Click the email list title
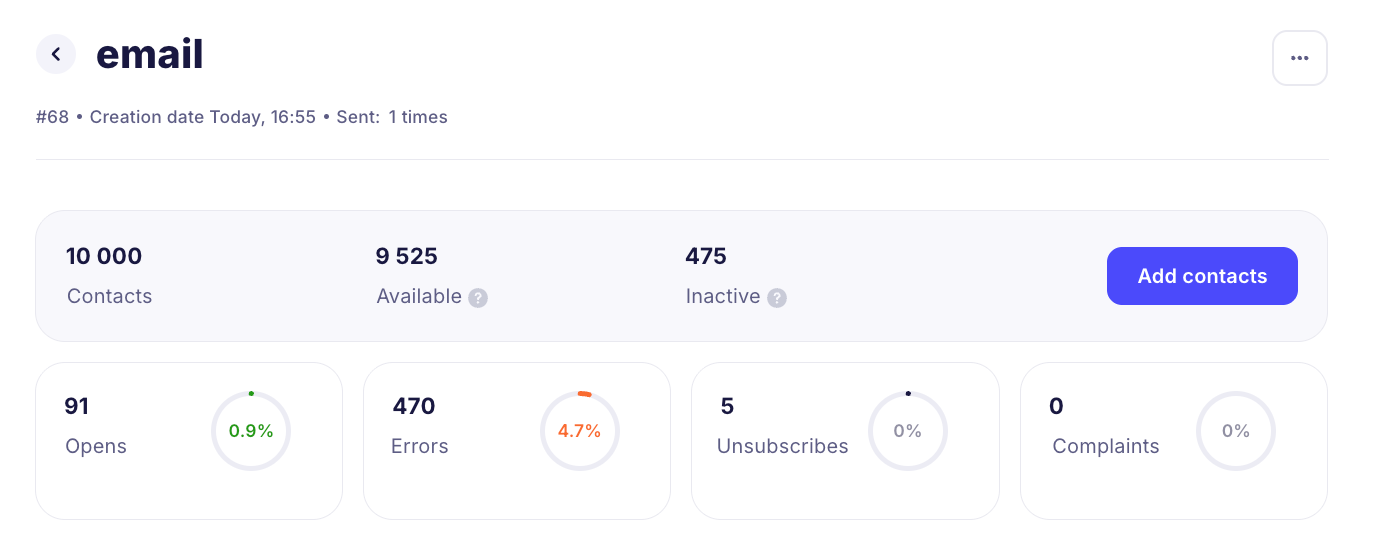Screen dimensions: 1377x547 point(149,54)
